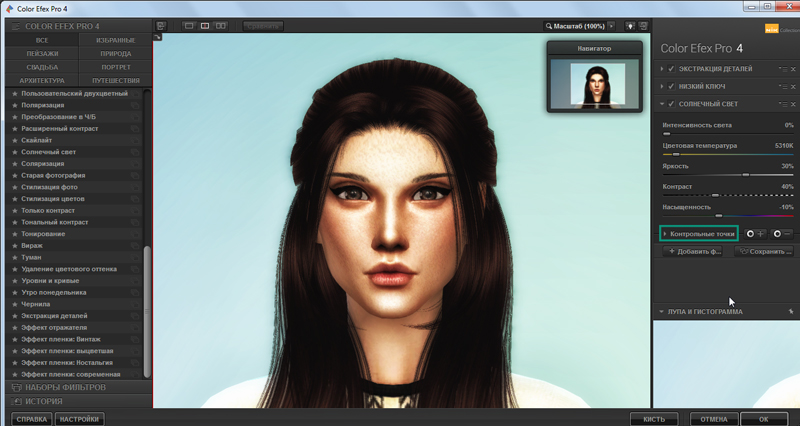This screenshot has width=800, height=426.
Task: Select split preview mode
Action: coord(205,26)
